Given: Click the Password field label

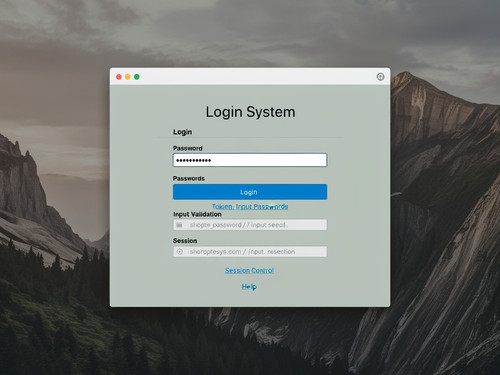Looking at the screenshot, I should point(188,148).
